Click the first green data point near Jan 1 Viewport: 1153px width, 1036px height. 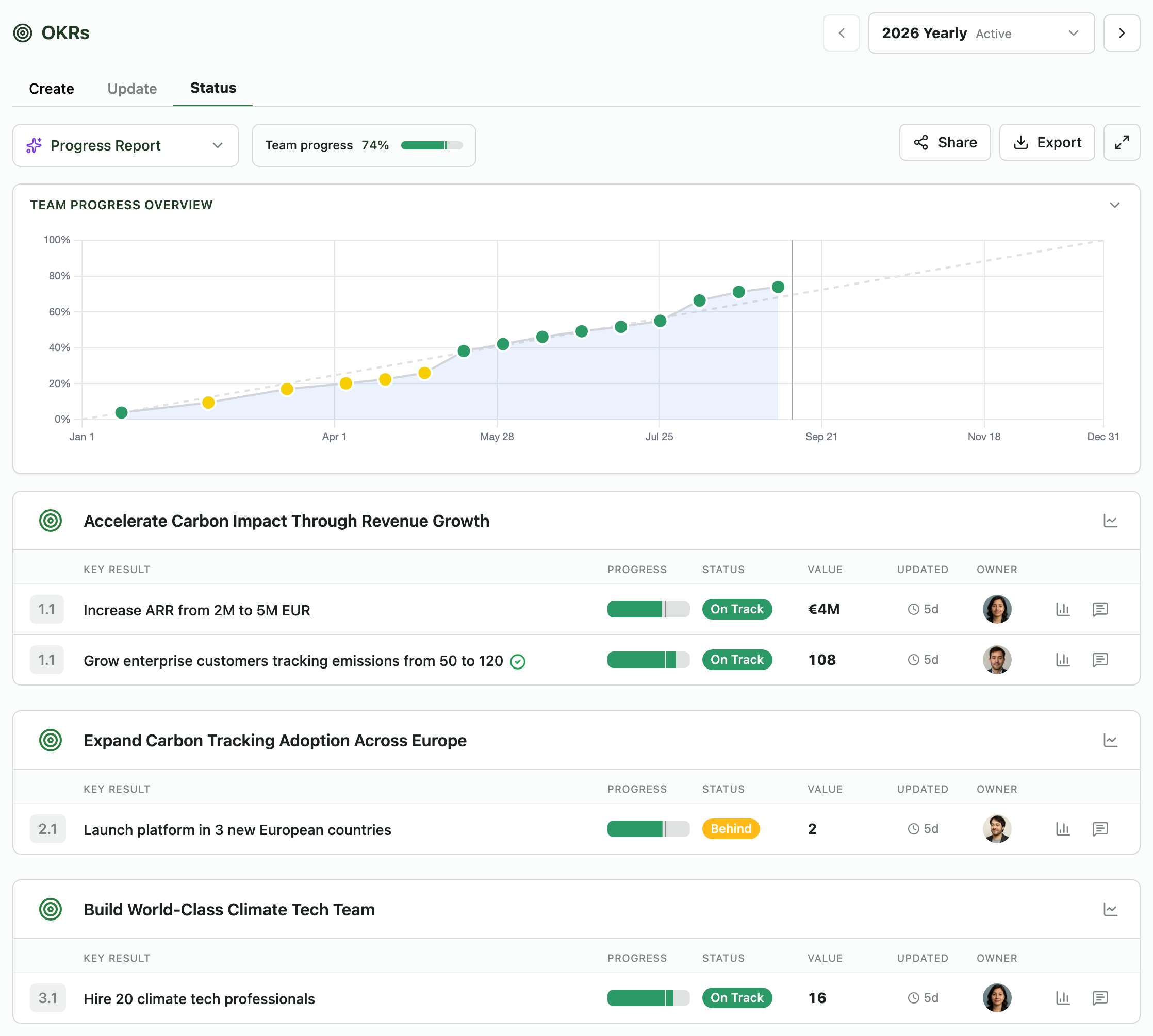click(x=121, y=412)
